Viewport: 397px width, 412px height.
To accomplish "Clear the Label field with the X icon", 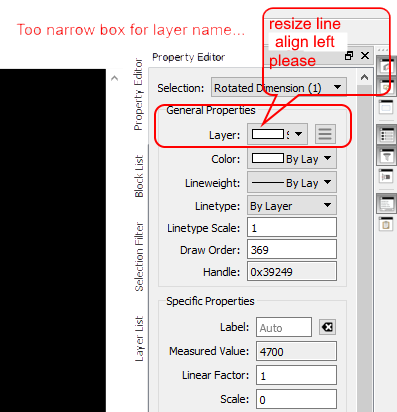I will tap(327, 327).
